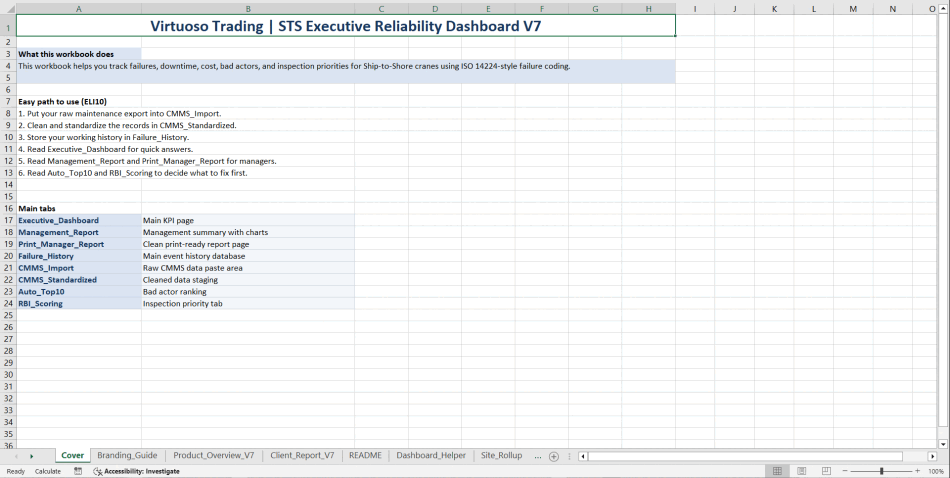
Task: Click the zoom out minus icon
Action: [845, 471]
